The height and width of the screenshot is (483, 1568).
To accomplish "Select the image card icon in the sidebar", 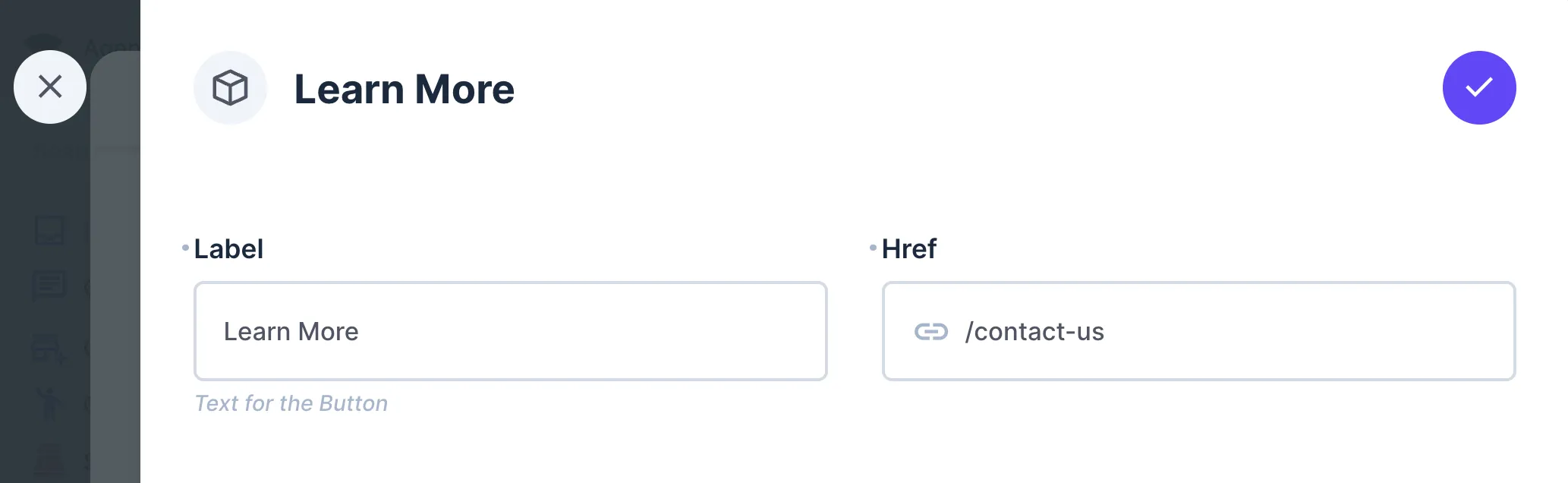I will point(49,232).
